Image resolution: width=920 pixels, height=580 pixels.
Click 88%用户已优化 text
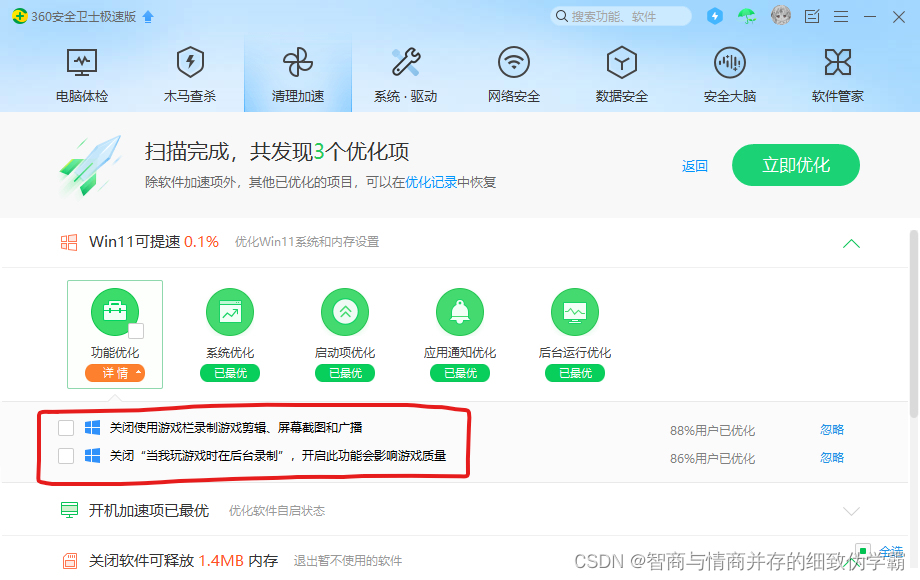click(x=712, y=430)
